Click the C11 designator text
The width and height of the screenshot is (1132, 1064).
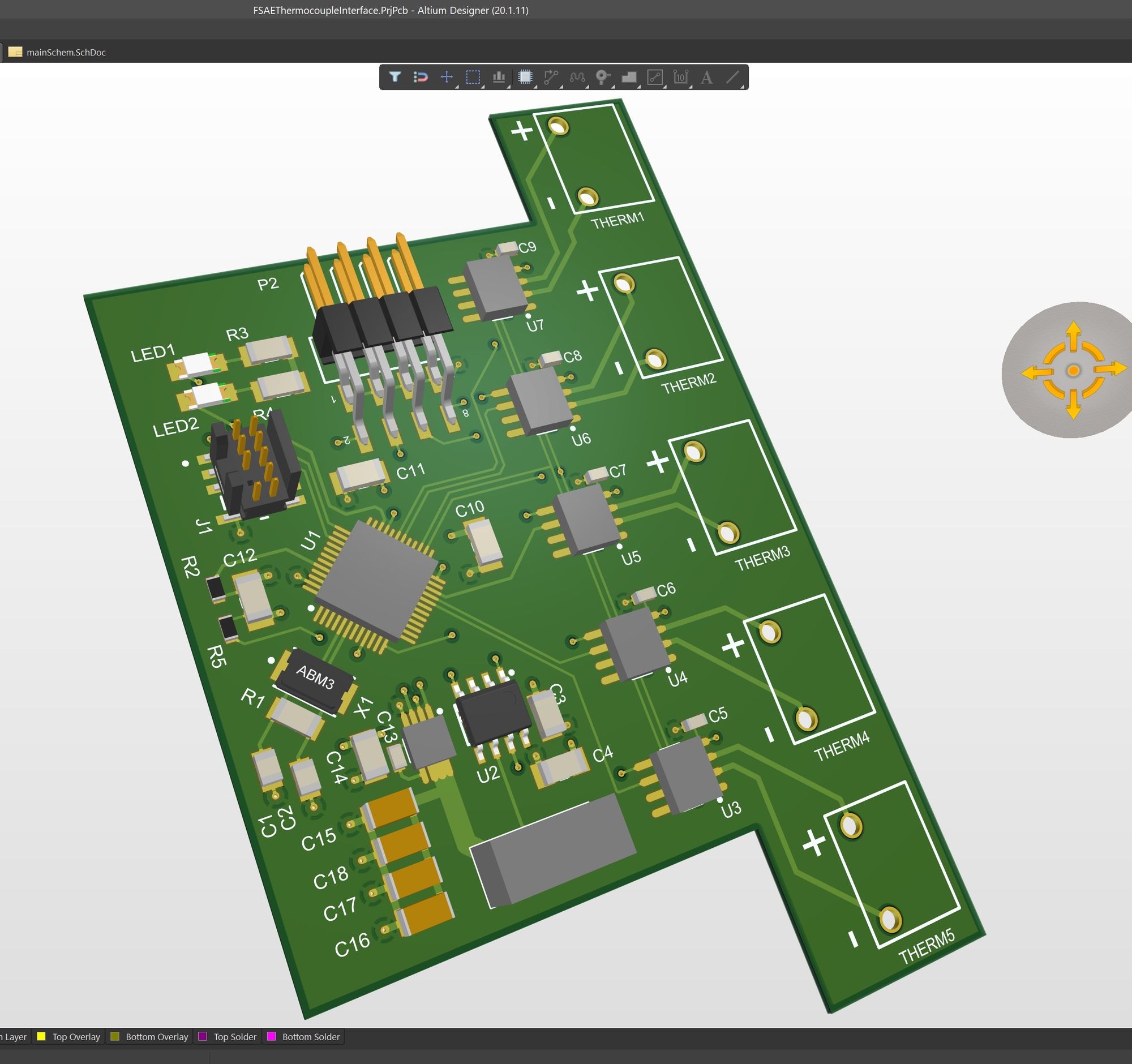point(410,471)
